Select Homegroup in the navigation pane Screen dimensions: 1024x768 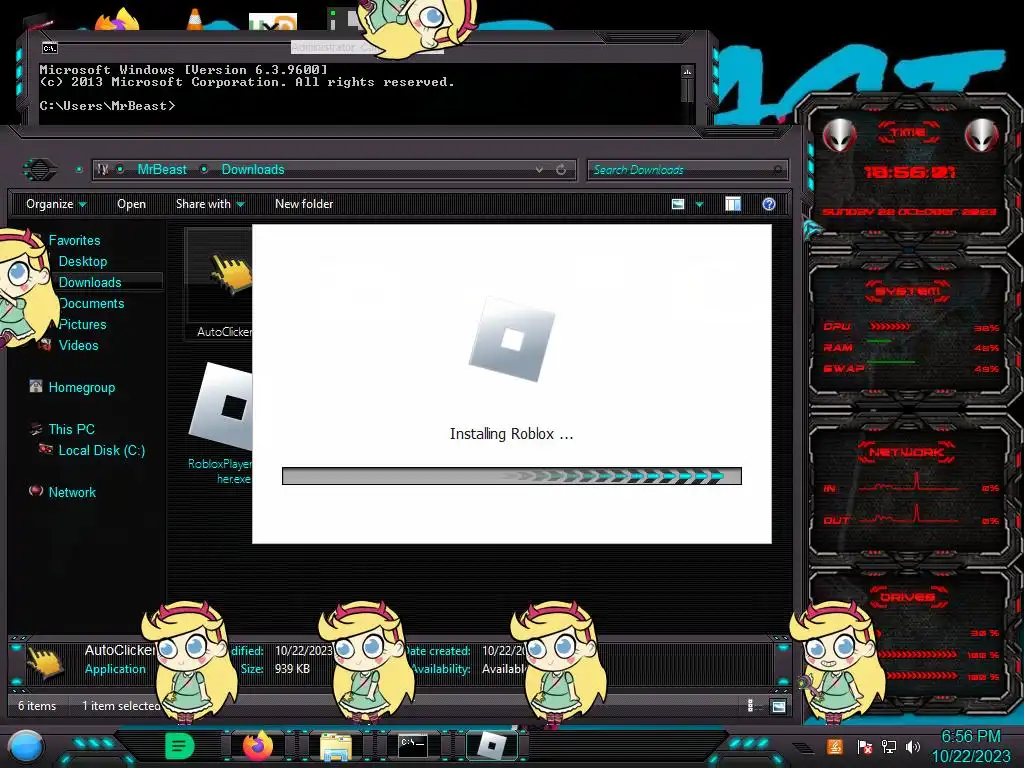tap(82, 387)
